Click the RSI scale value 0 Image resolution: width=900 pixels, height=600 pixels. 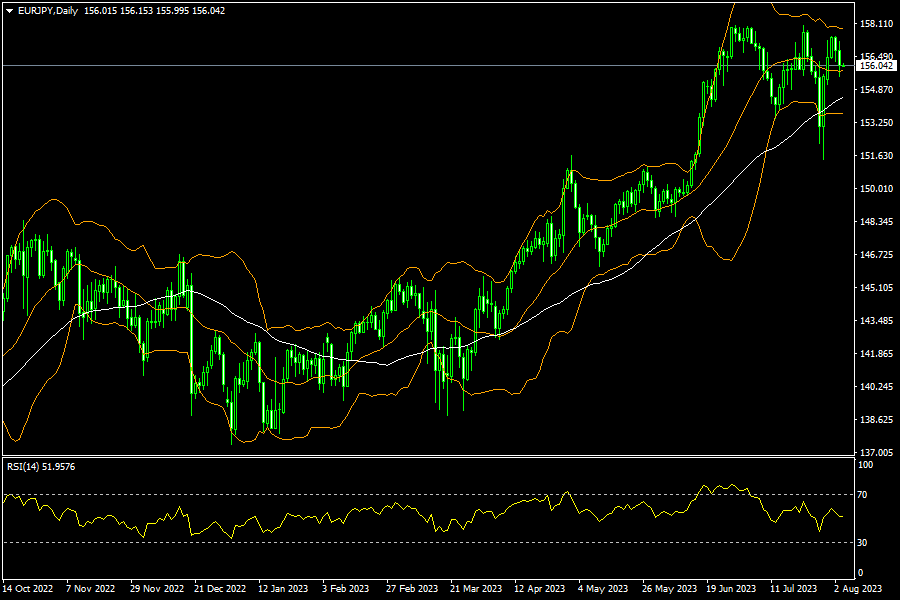(x=860, y=572)
